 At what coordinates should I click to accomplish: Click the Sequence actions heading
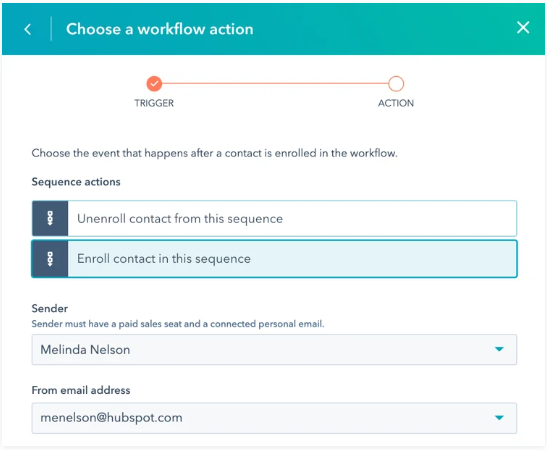tap(76, 182)
